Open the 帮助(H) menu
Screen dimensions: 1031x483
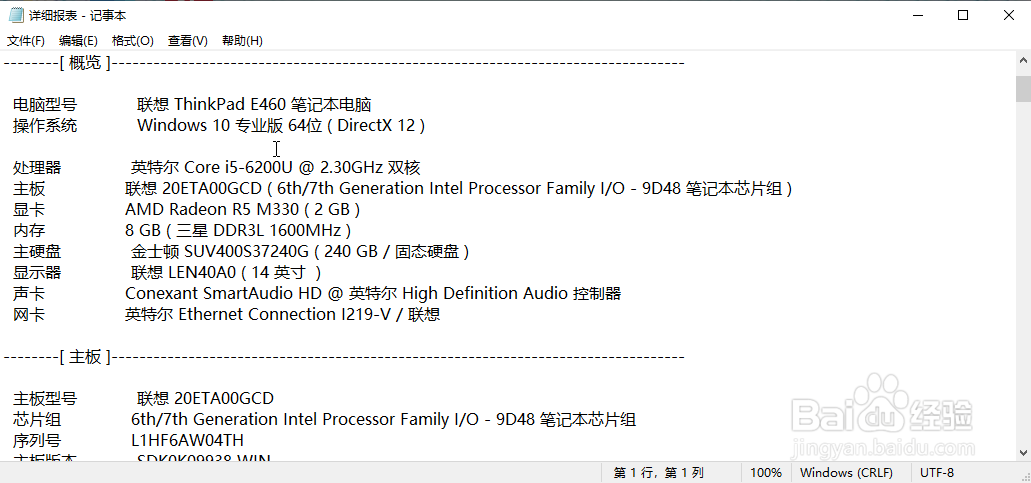pos(242,41)
